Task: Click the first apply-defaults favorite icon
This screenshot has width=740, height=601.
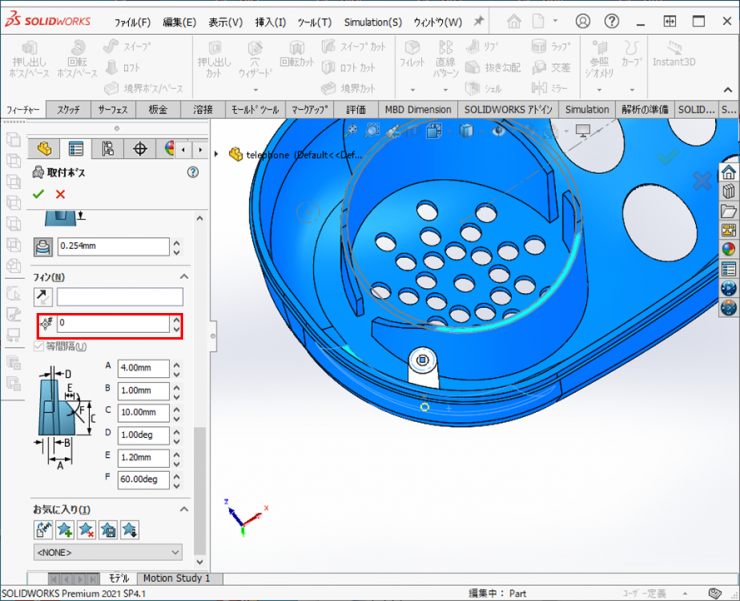Action: click(43, 529)
